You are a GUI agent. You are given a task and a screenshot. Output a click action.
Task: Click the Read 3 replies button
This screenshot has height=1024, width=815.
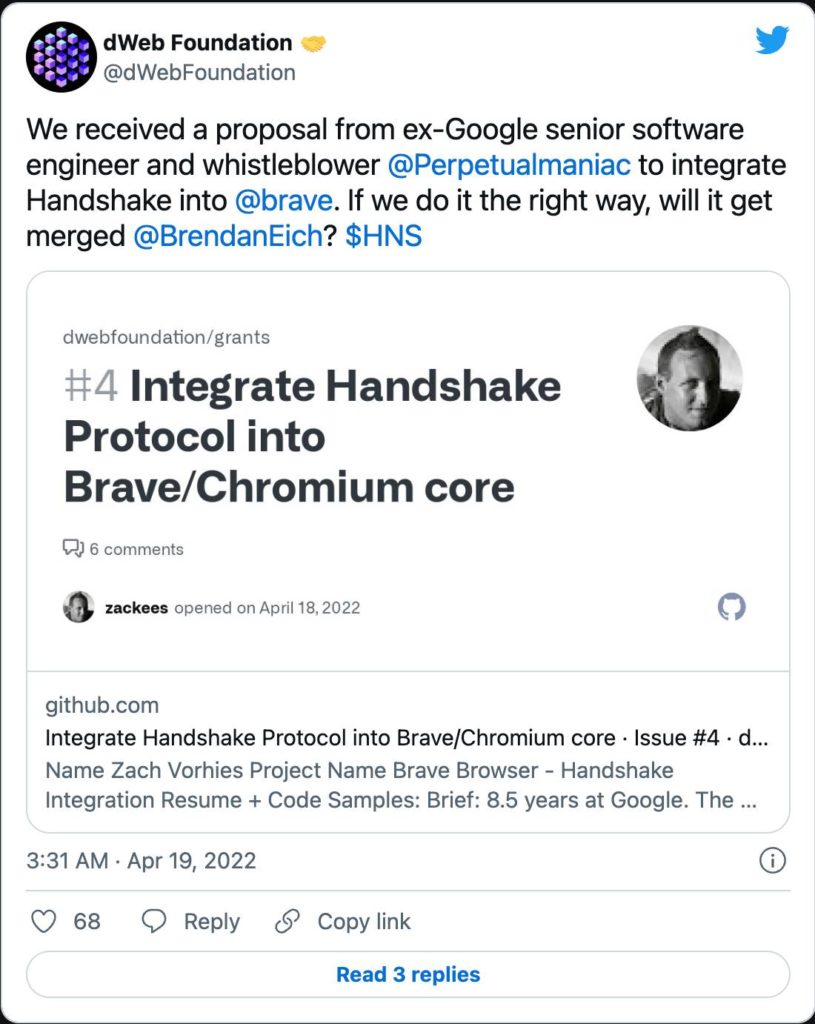408,974
